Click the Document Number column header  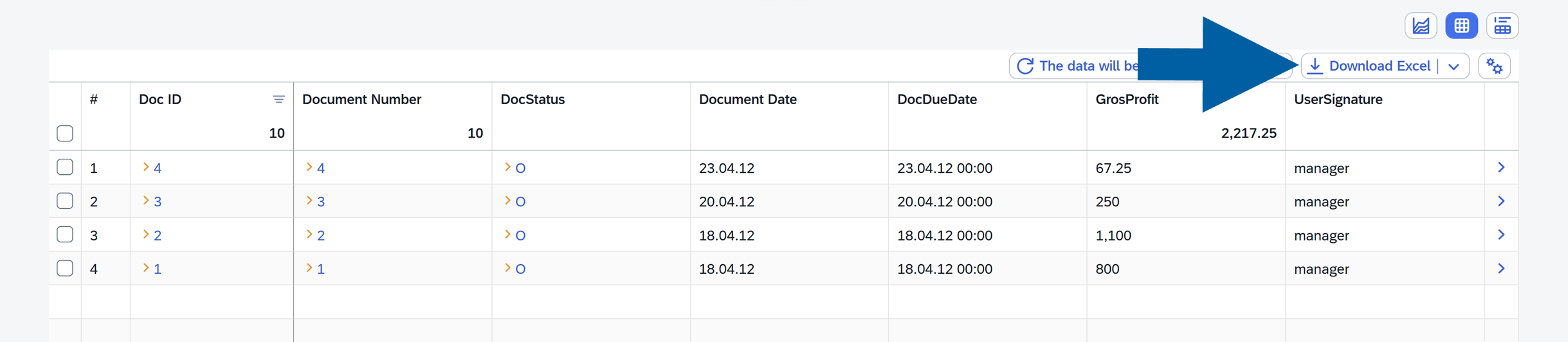coord(361,100)
